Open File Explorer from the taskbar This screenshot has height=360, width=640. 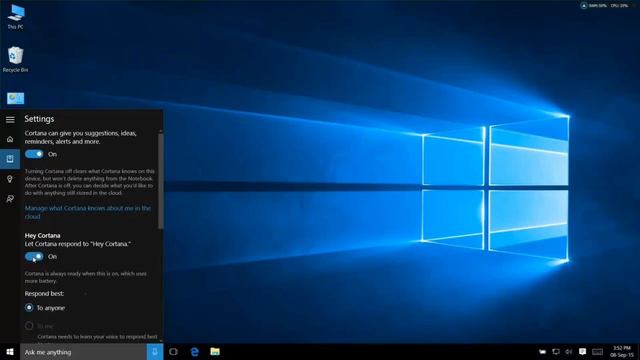click(x=215, y=352)
